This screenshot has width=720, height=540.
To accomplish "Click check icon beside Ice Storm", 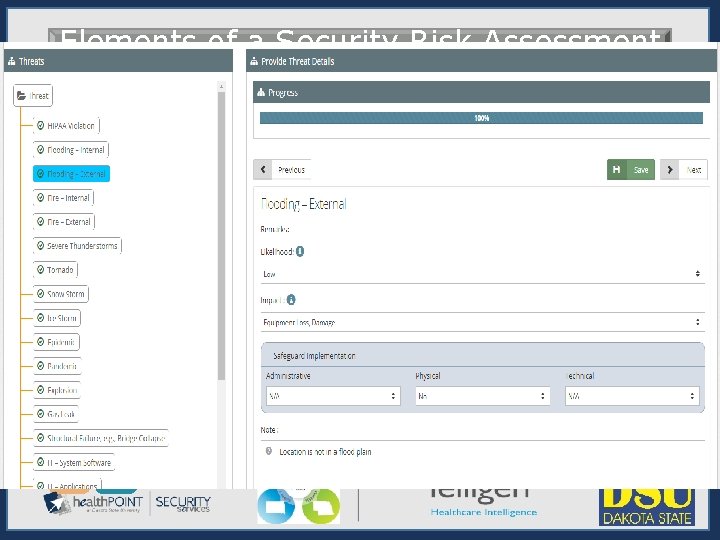I will click(x=40, y=318).
